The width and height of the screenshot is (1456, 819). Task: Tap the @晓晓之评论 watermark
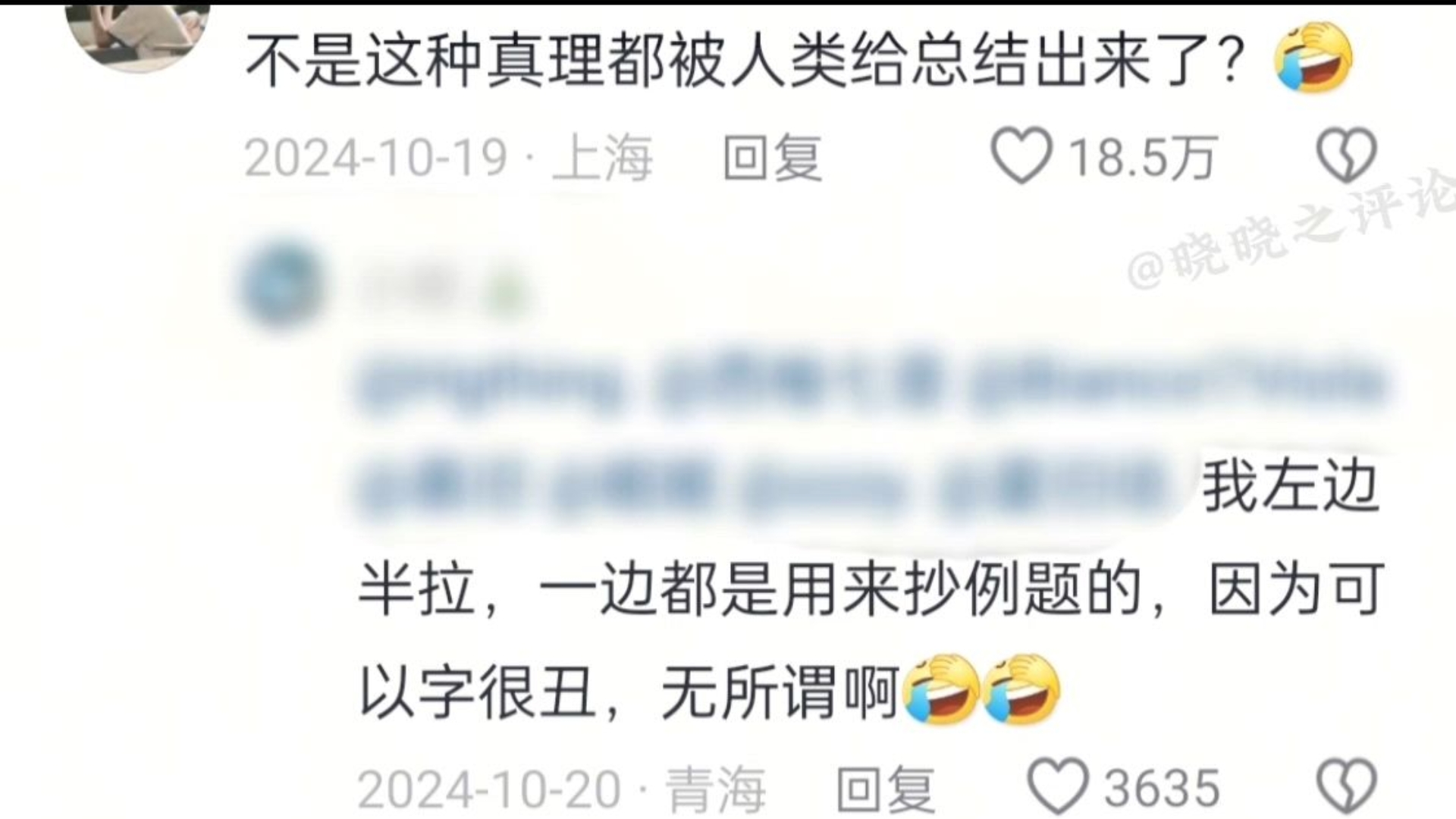coord(1289,231)
